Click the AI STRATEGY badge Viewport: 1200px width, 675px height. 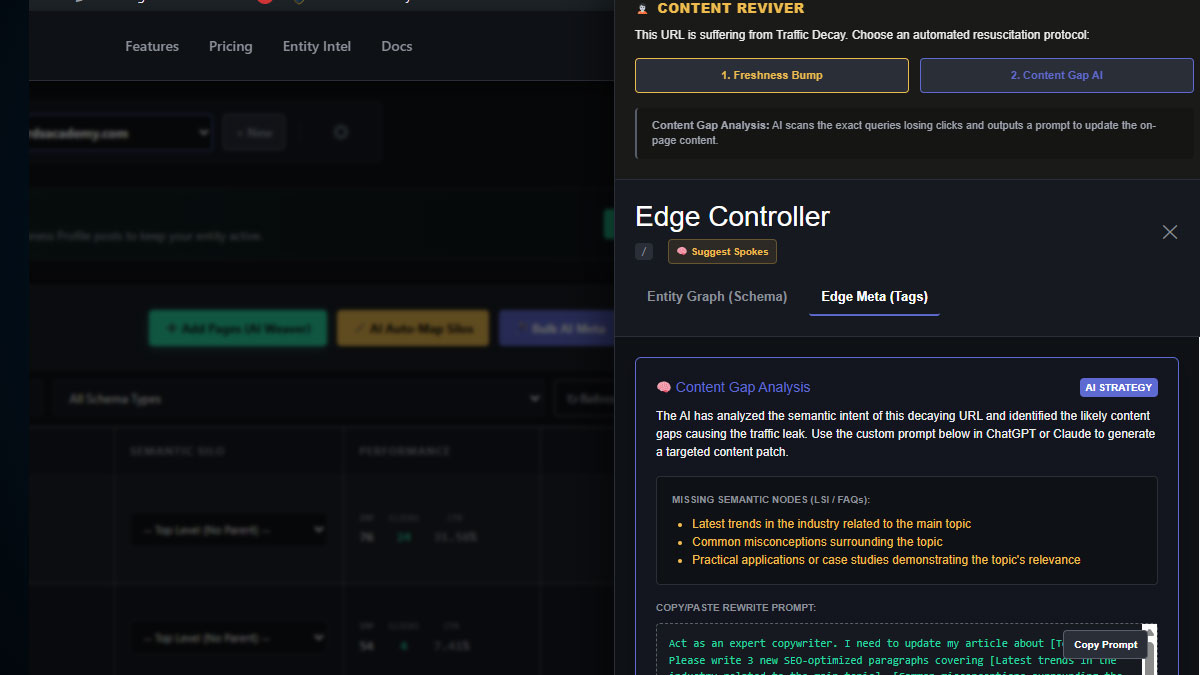pyautogui.click(x=1119, y=387)
